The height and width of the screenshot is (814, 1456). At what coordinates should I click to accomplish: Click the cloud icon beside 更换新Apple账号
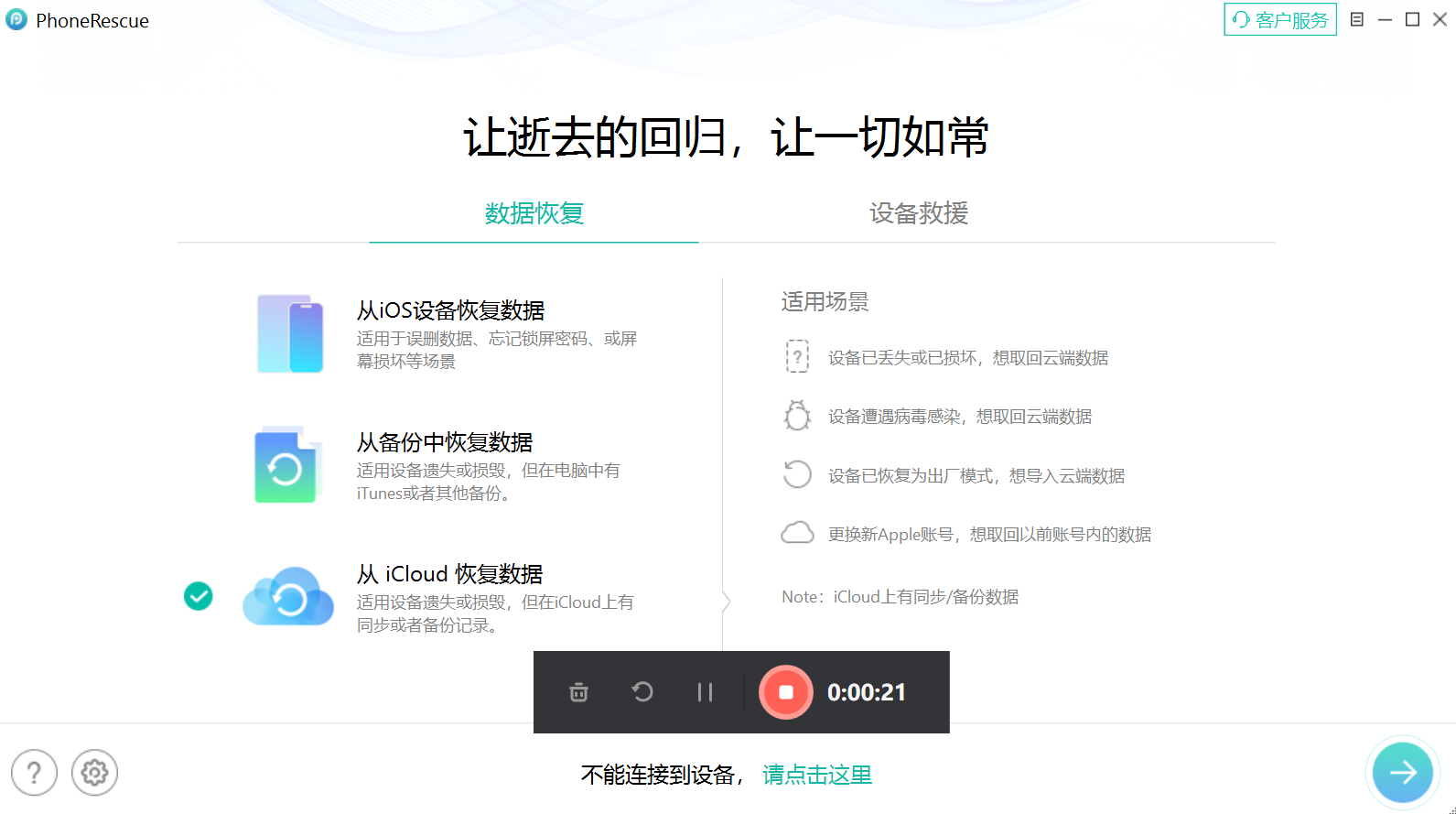[x=797, y=533]
